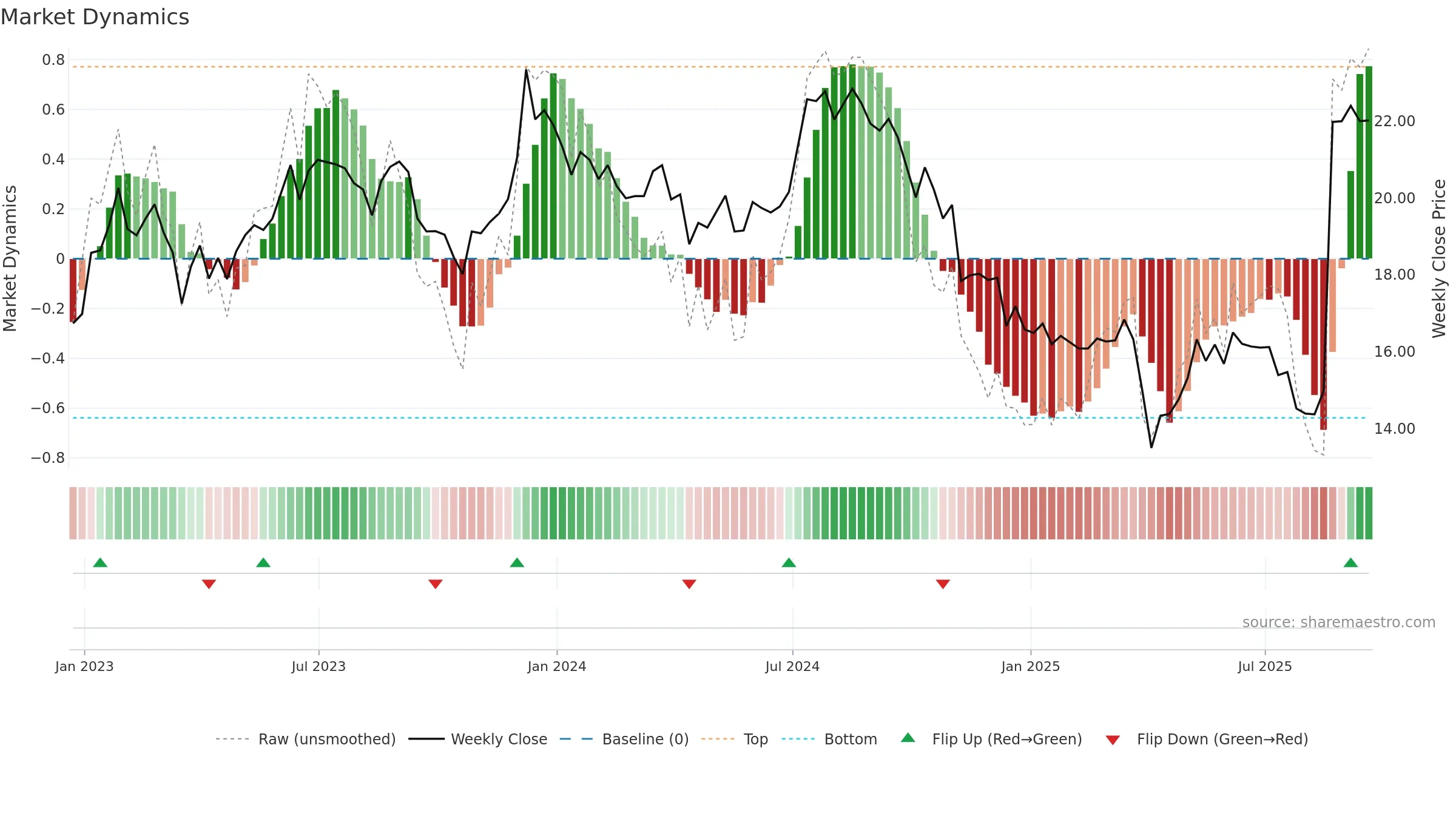Click the Flip Down (Green→Red) legend label
The width and height of the screenshot is (1456, 819).
(x=1222, y=739)
